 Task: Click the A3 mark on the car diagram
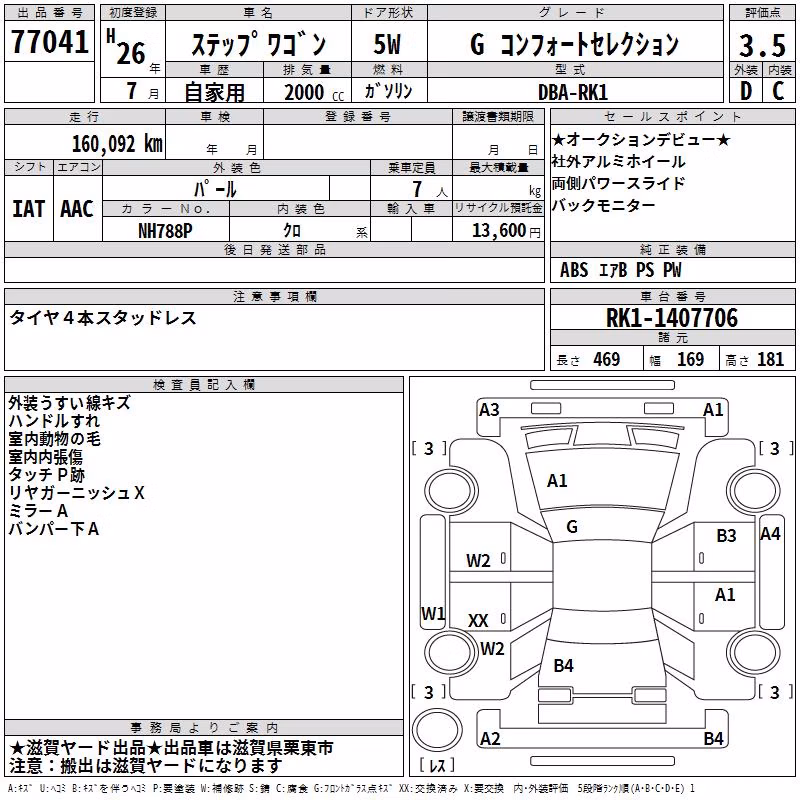(x=489, y=410)
